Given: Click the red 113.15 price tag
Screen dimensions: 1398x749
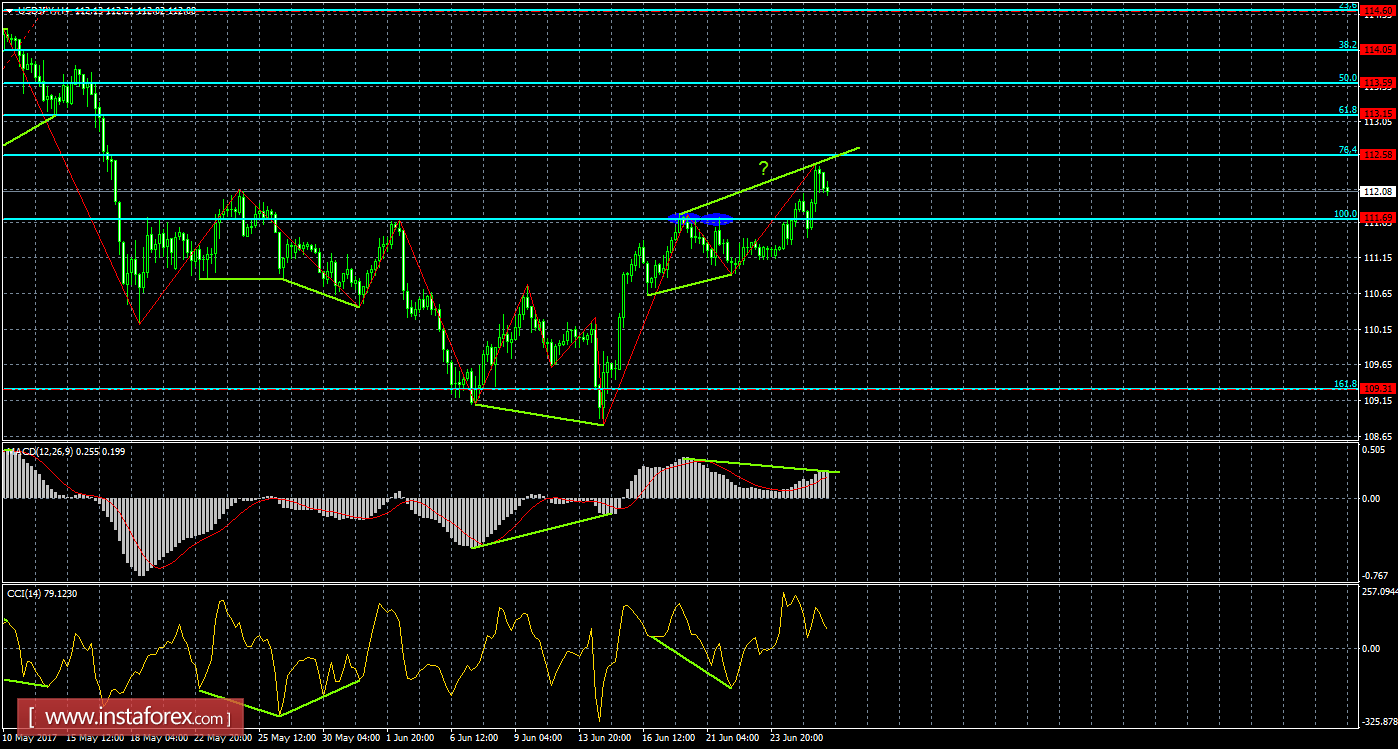Looking at the screenshot, I should point(1379,114).
